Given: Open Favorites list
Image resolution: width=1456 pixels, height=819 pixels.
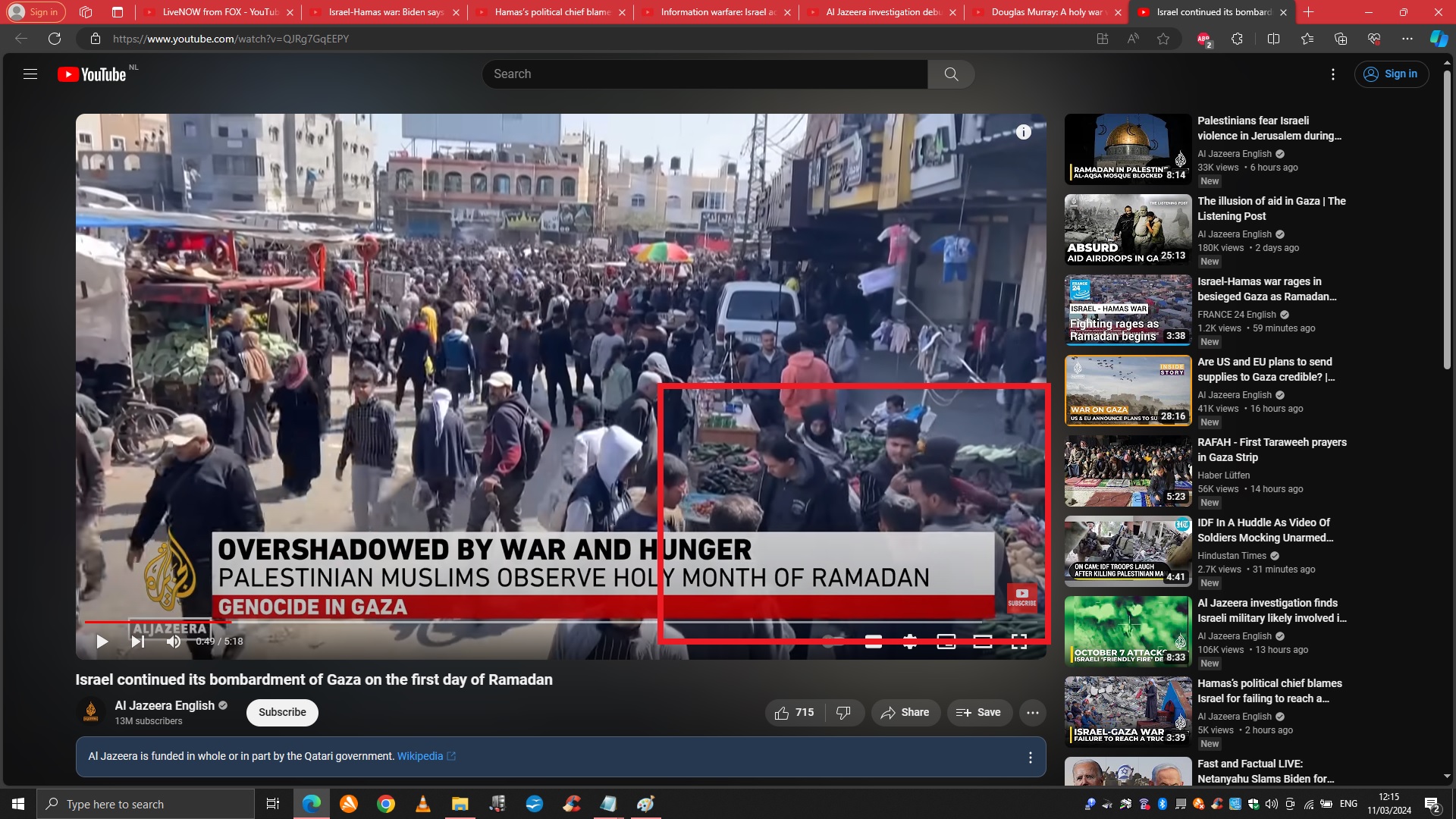Looking at the screenshot, I should 1307,39.
